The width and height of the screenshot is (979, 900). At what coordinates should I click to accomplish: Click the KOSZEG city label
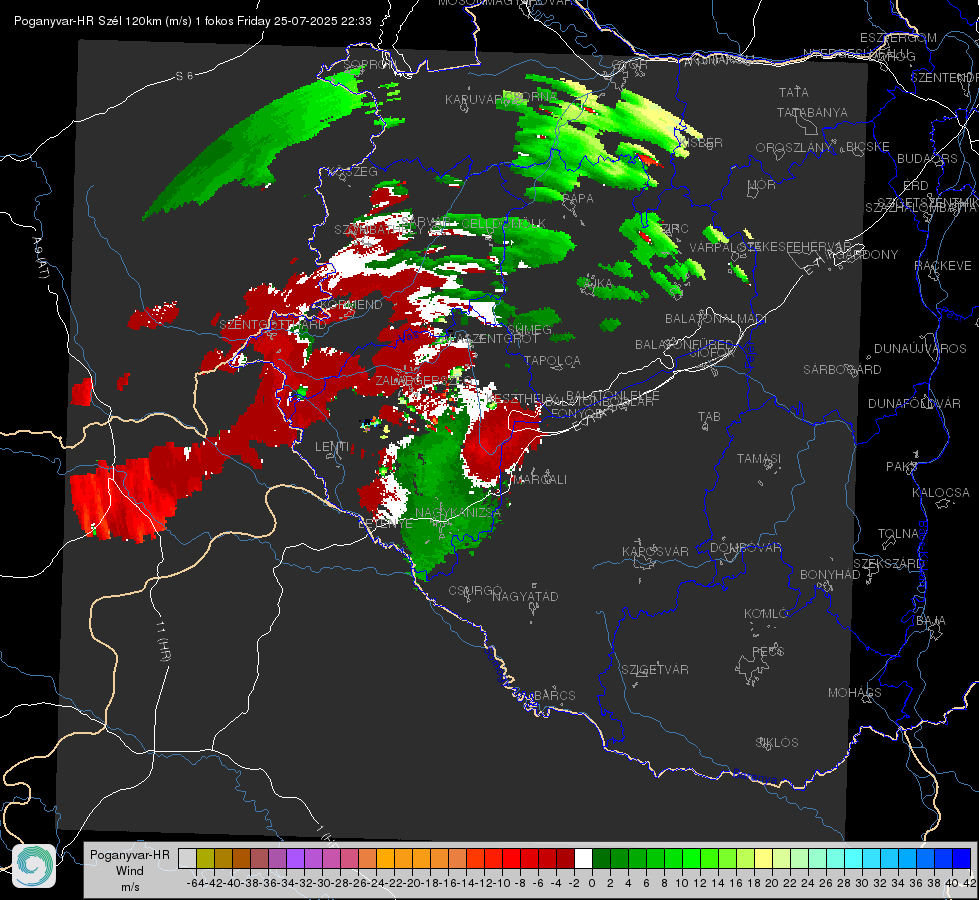[x=353, y=172]
